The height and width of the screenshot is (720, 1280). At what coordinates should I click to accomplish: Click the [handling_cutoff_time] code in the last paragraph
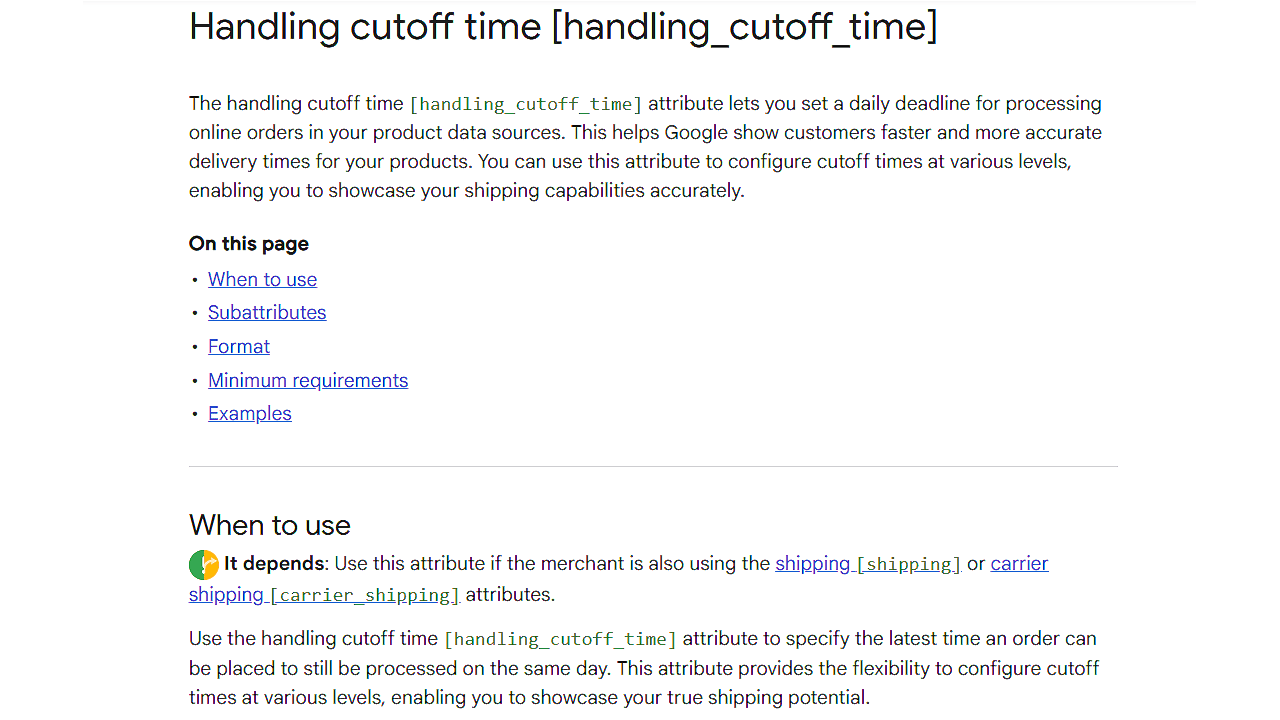(560, 639)
